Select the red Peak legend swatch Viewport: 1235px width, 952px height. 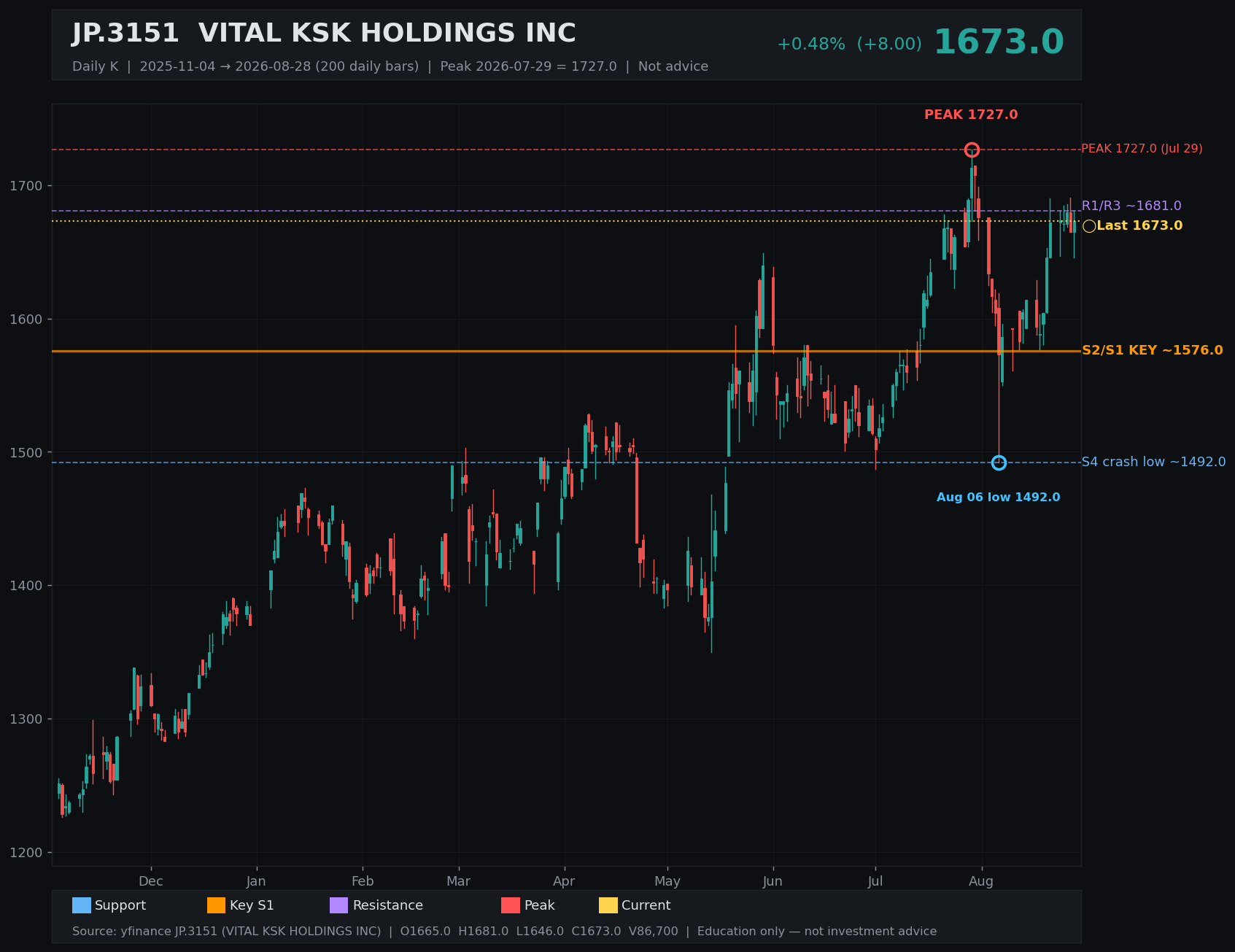[x=511, y=905]
